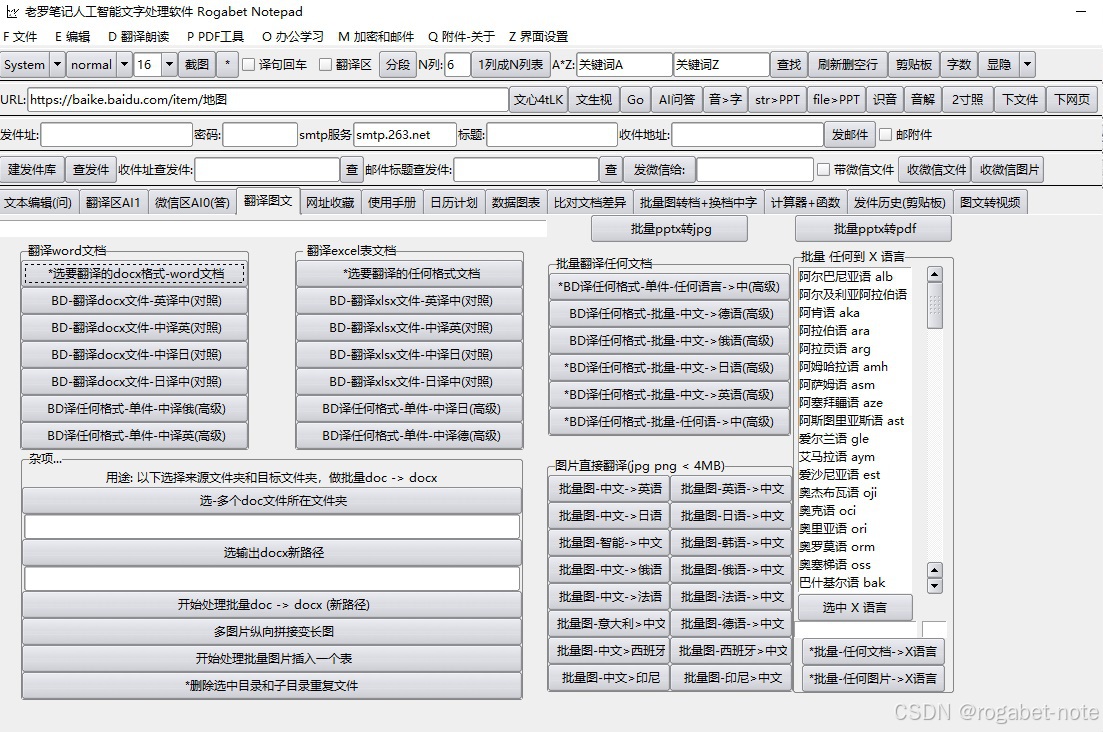This screenshot has height=732, width=1103.
Task: Open the O 办公学习 menu
Action: 293,37
